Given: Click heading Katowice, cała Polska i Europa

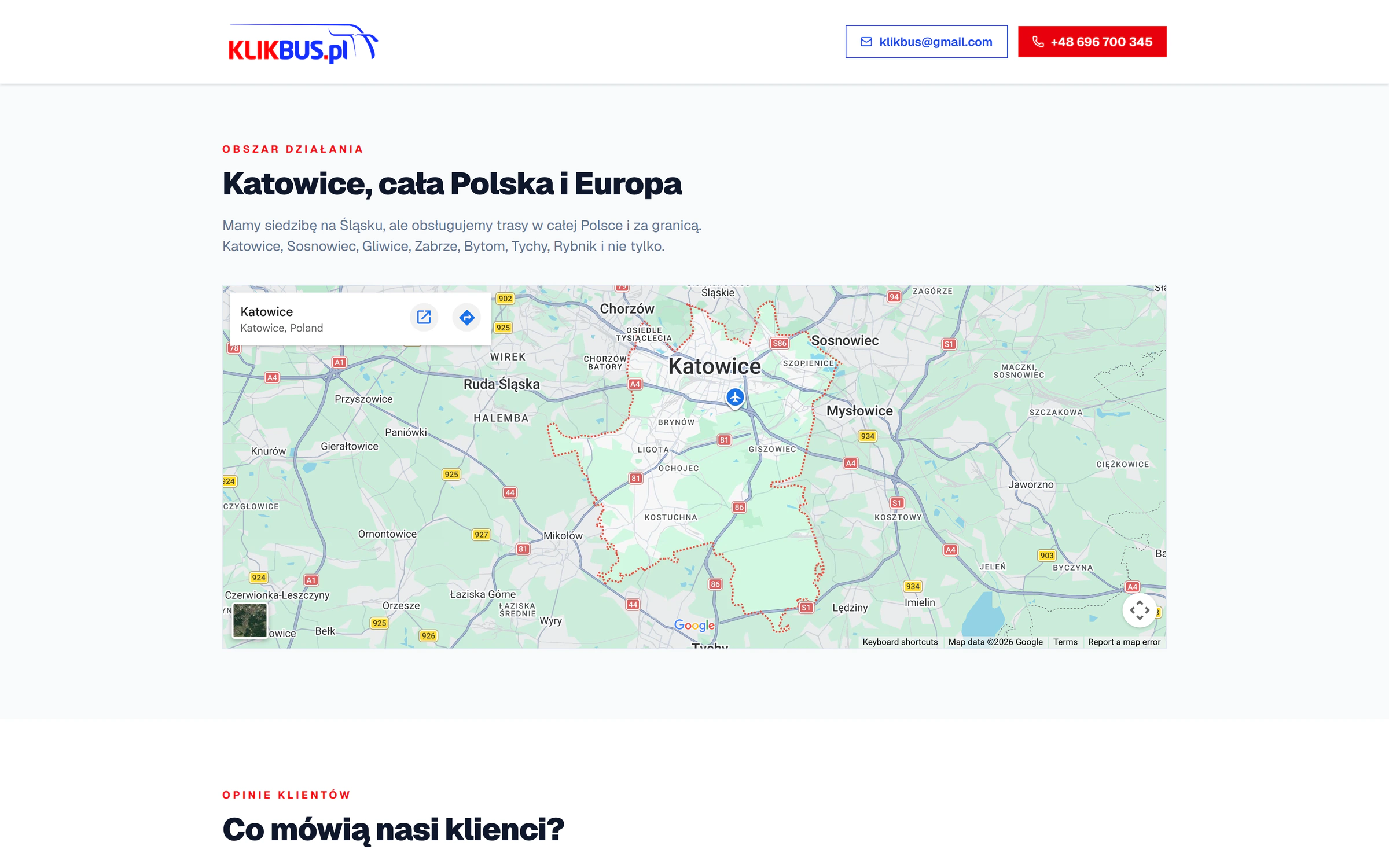Looking at the screenshot, I should 452,184.
